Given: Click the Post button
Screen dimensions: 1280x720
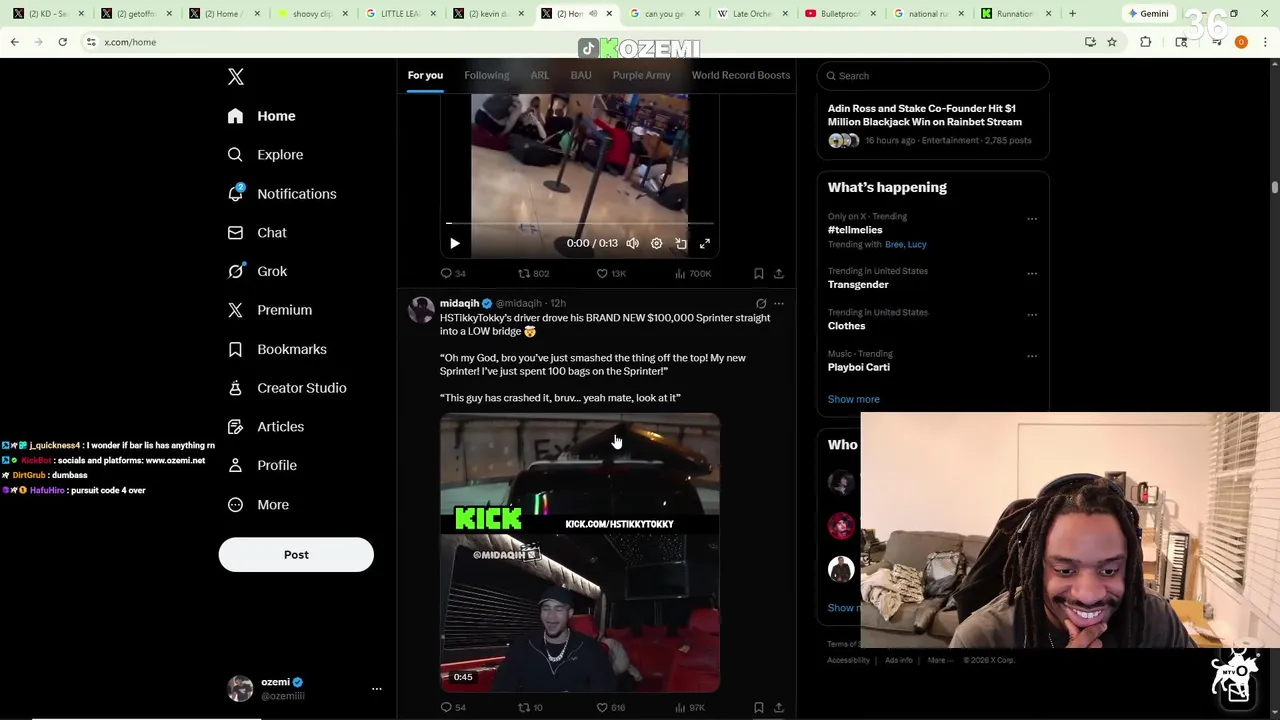Looking at the screenshot, I should coord(296,554).
